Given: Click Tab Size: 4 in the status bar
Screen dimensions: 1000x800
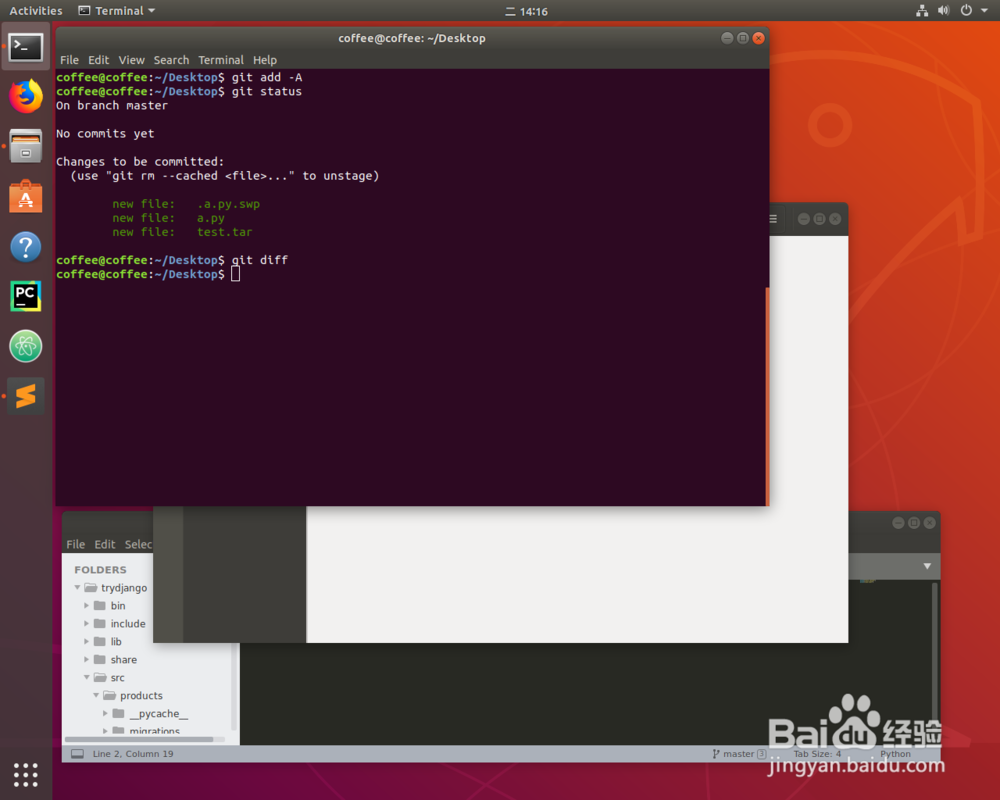Looking at the screenshot, I should tap(817, 754).
